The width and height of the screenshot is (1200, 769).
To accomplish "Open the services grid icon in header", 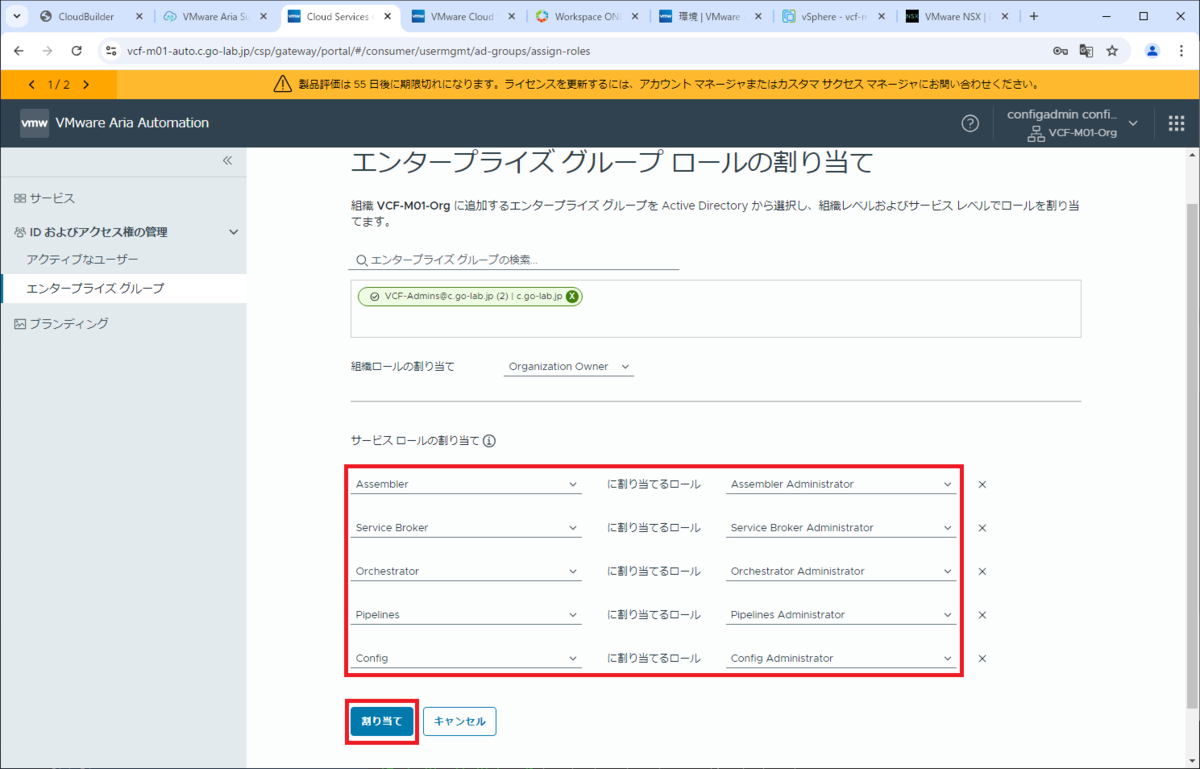I will tap(1176, 123).
